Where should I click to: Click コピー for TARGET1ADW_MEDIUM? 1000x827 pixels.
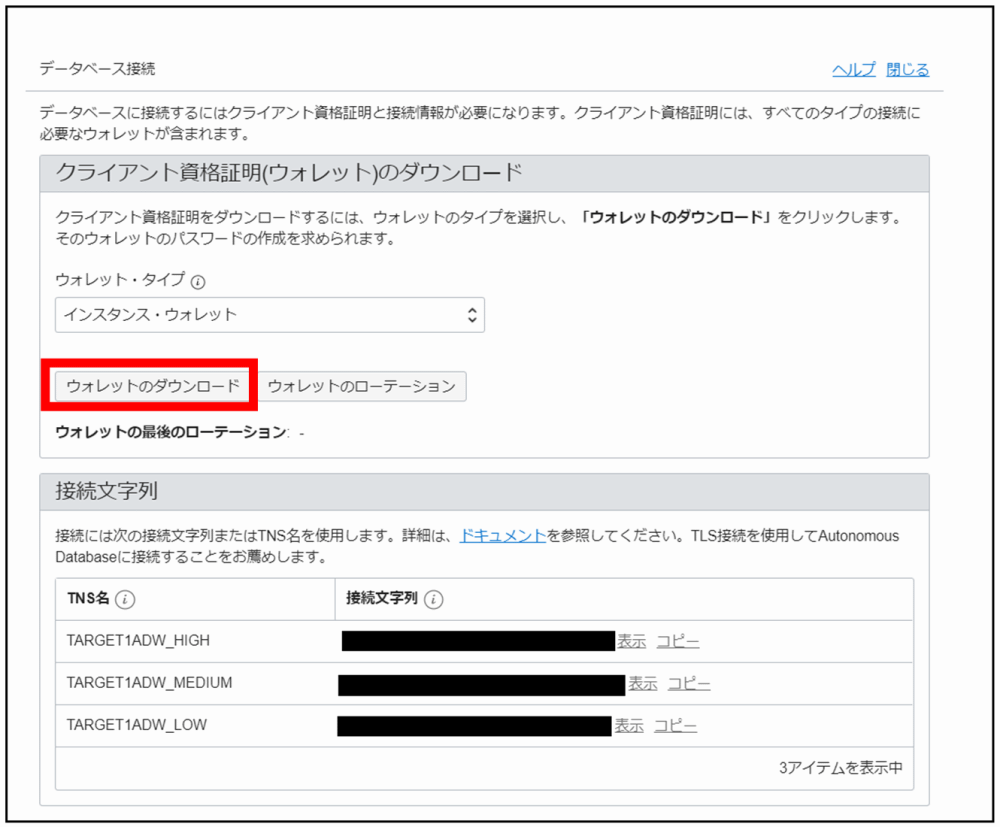click(689, 684)
